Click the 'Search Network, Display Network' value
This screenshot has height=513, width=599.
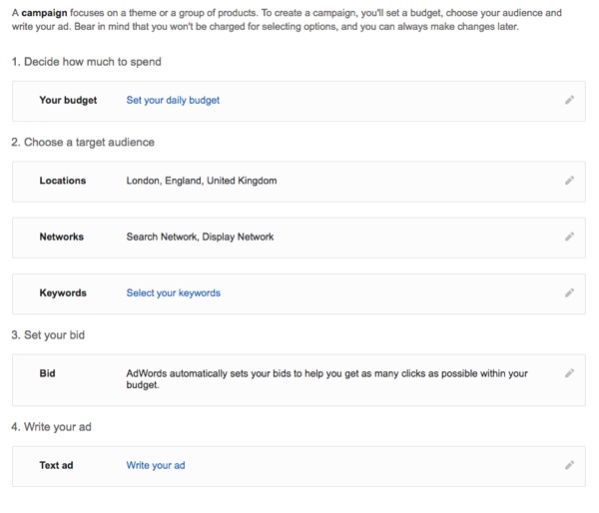tap(200, 237)
